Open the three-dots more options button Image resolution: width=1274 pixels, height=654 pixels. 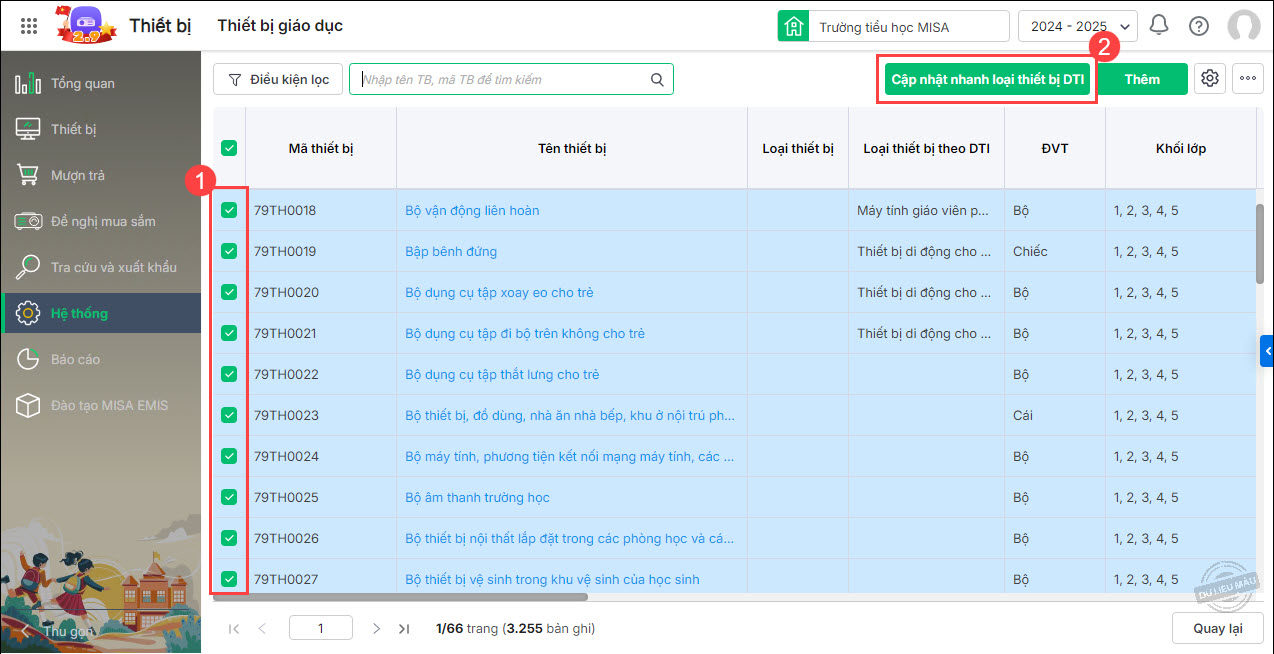coord(1248,79)
